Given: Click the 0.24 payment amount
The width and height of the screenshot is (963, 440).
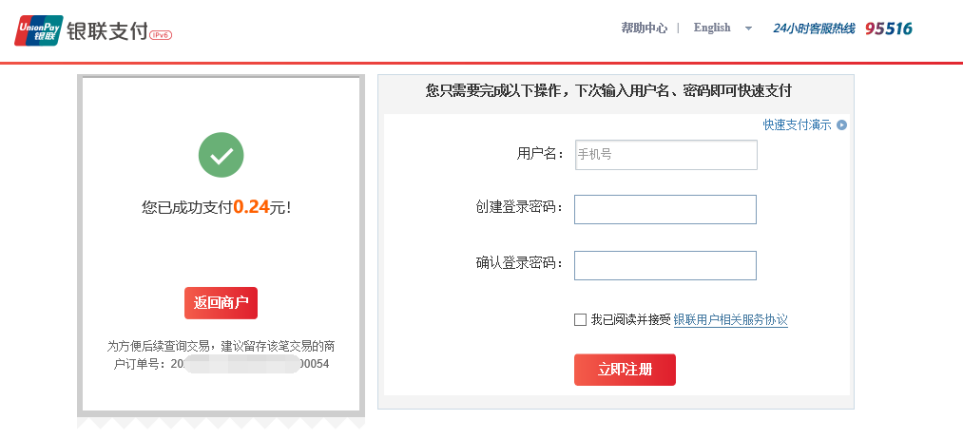Looking at the screenshot, I should (251, 207).
